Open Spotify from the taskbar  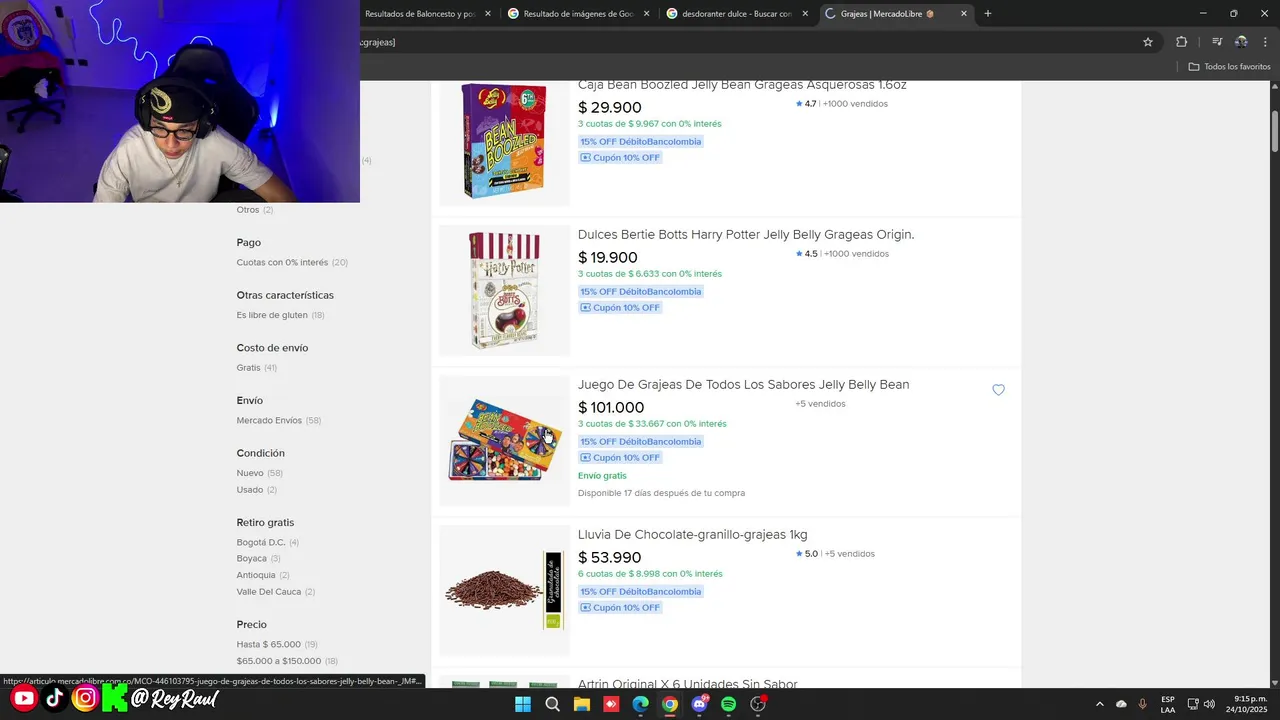pos(729,704)
